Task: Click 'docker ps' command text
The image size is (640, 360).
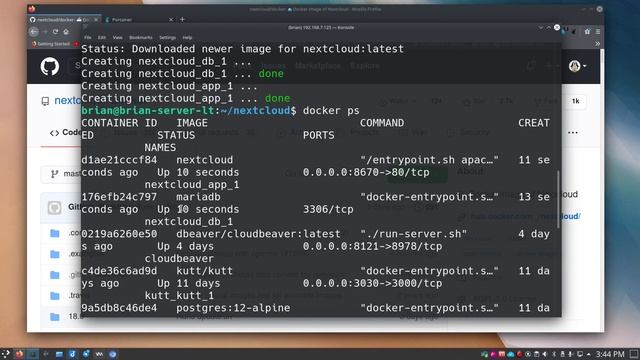Action: tap(331, 111)
